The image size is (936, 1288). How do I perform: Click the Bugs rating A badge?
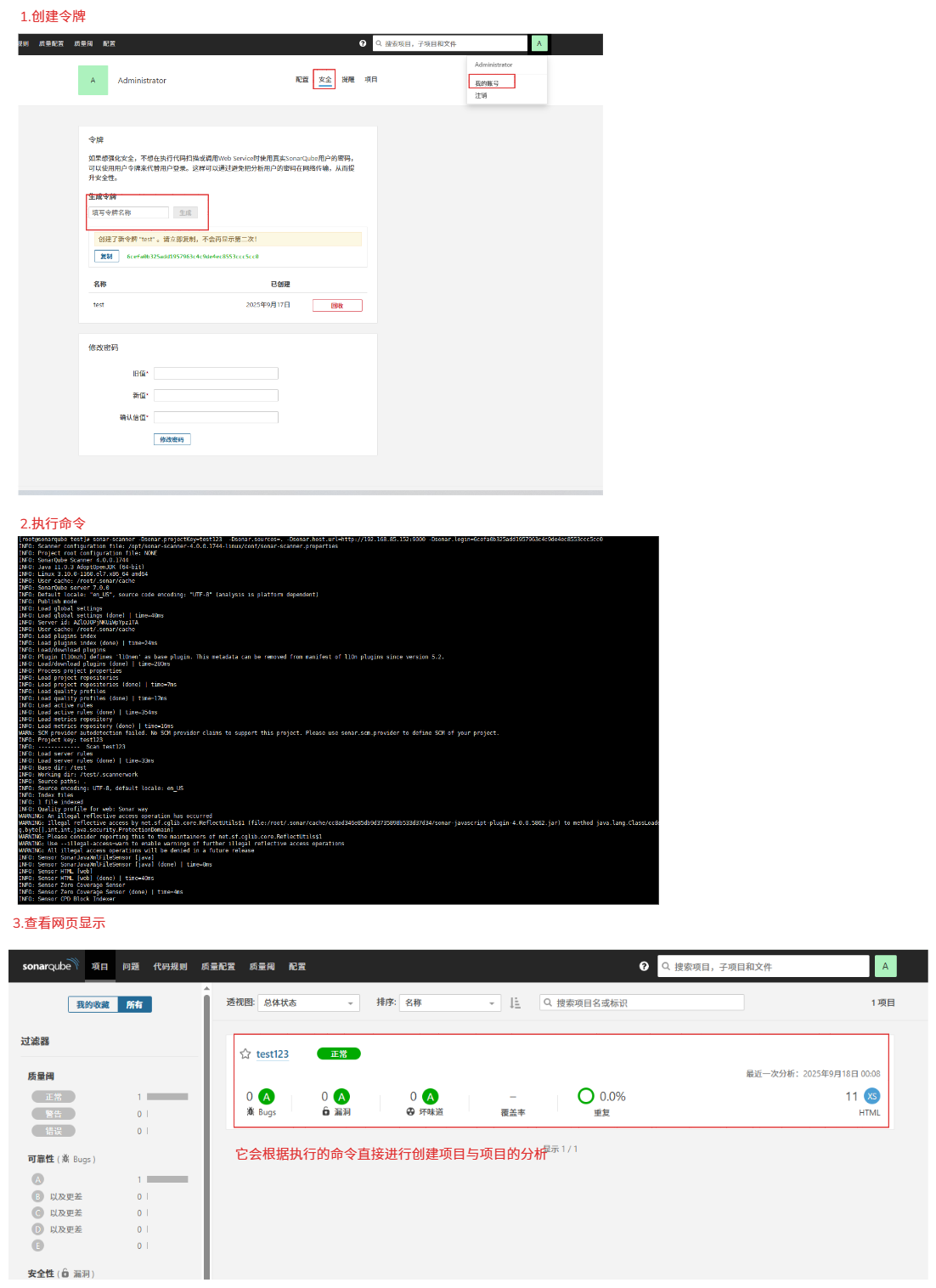267,1097
